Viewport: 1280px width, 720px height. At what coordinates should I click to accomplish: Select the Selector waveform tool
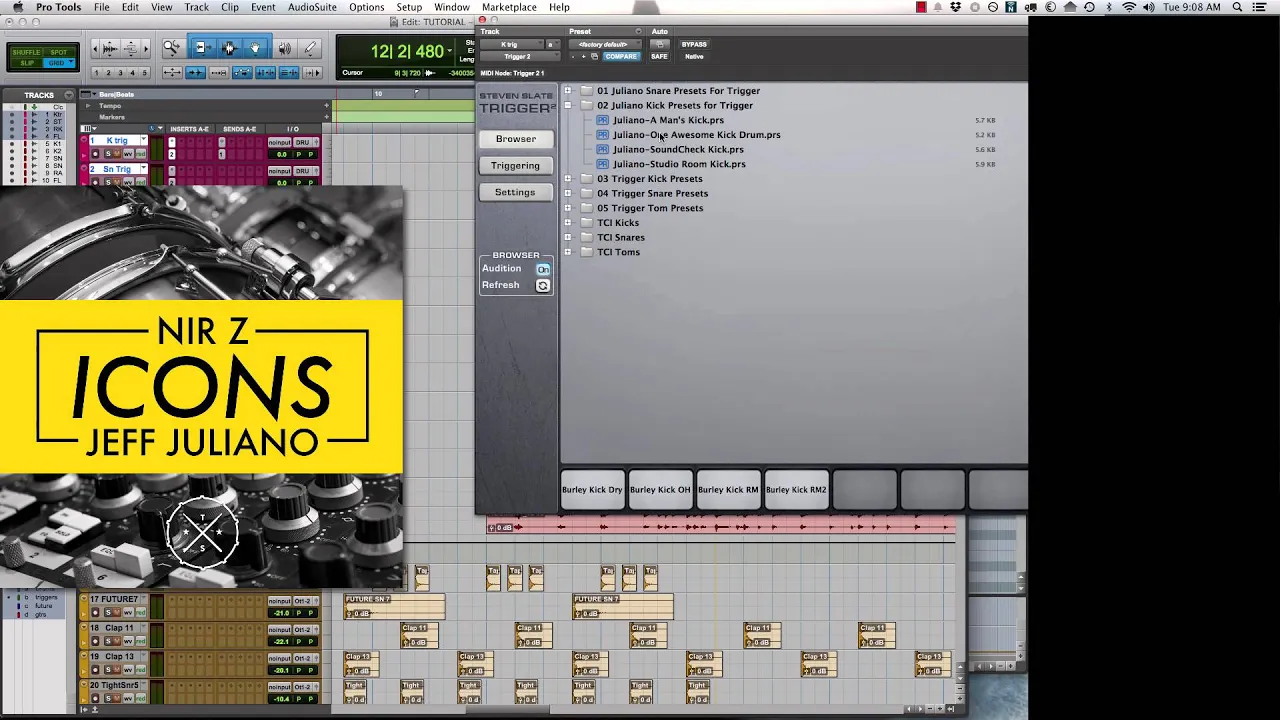point(230,48)
